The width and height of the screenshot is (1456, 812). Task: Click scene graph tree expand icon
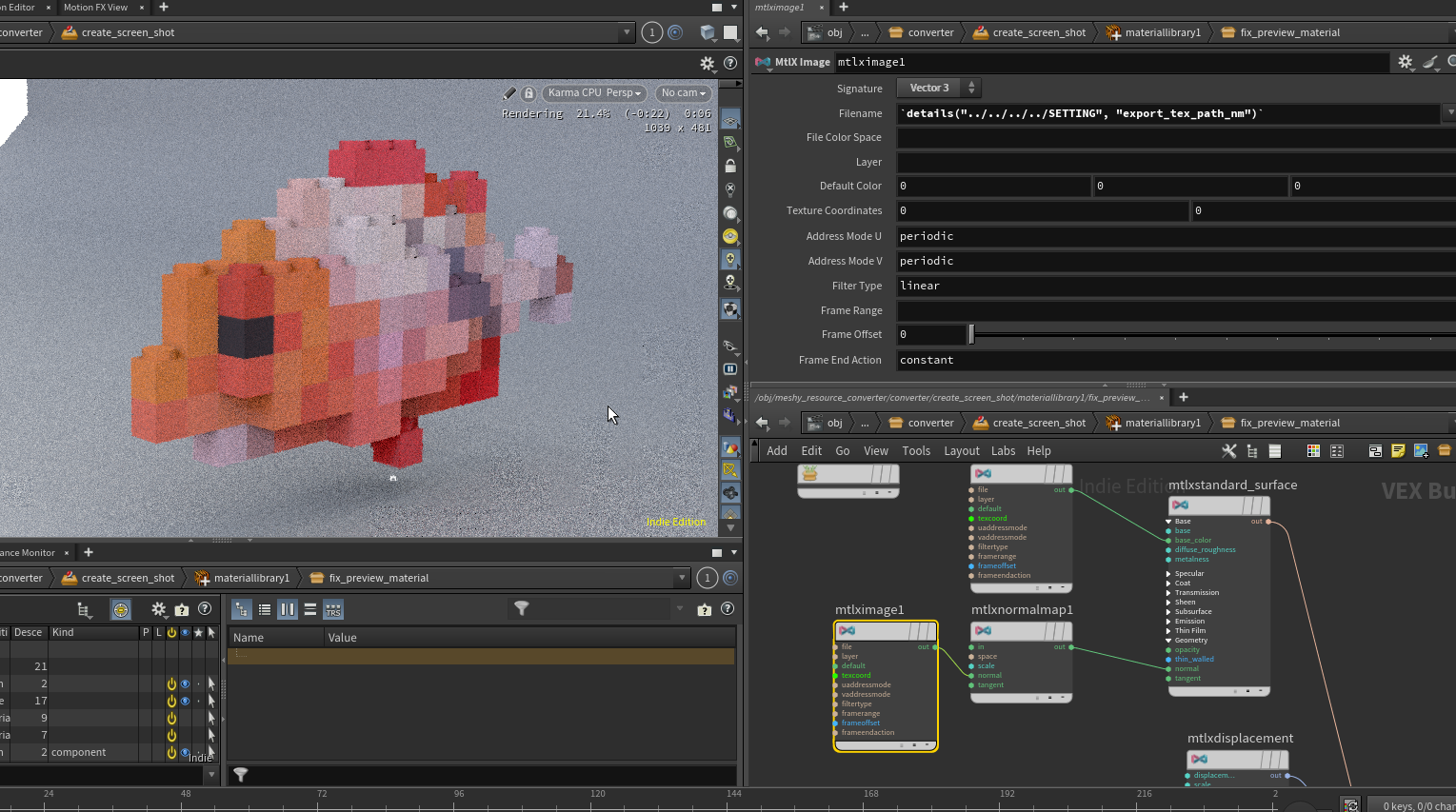84,609
